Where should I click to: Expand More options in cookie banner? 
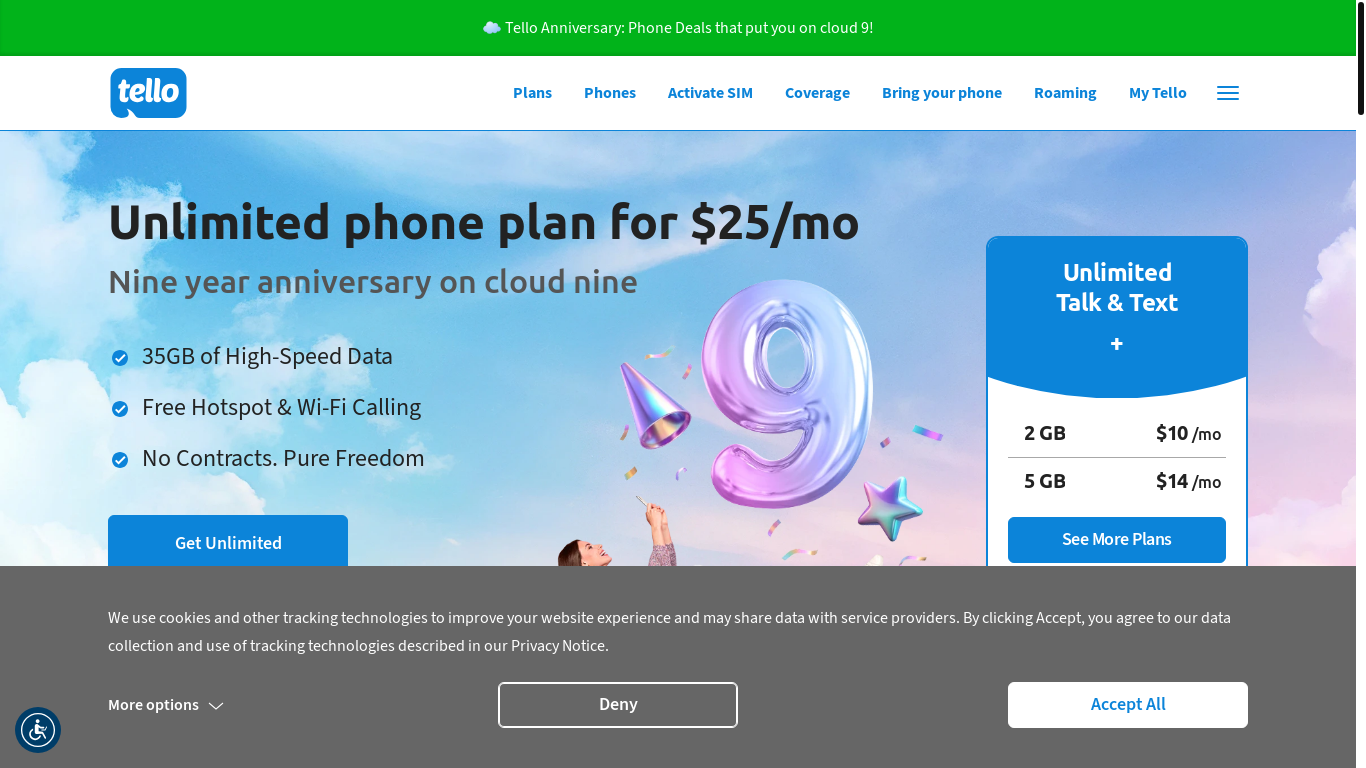[x=166, y=705]
